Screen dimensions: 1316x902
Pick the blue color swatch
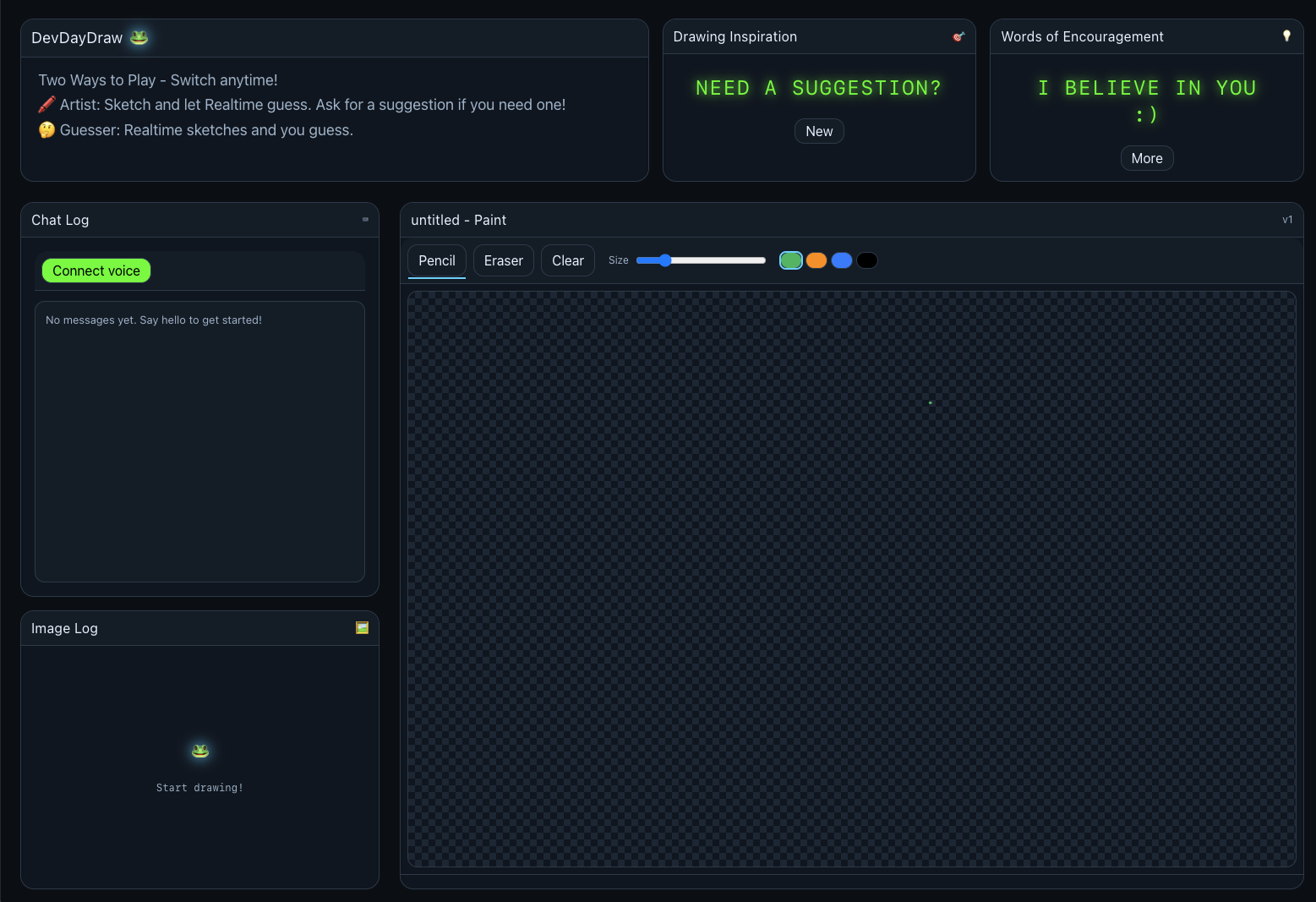point(841,260)
